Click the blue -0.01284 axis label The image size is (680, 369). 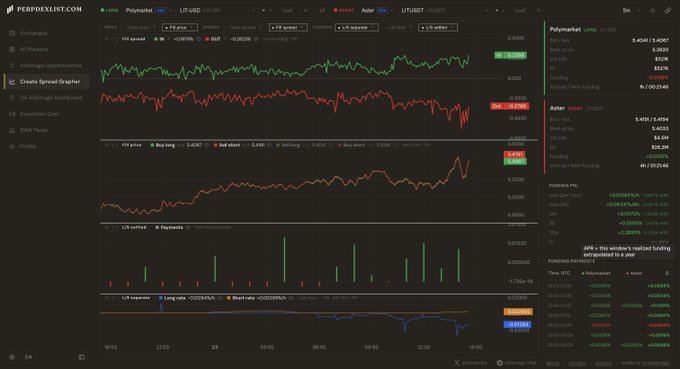coord(518,324)
